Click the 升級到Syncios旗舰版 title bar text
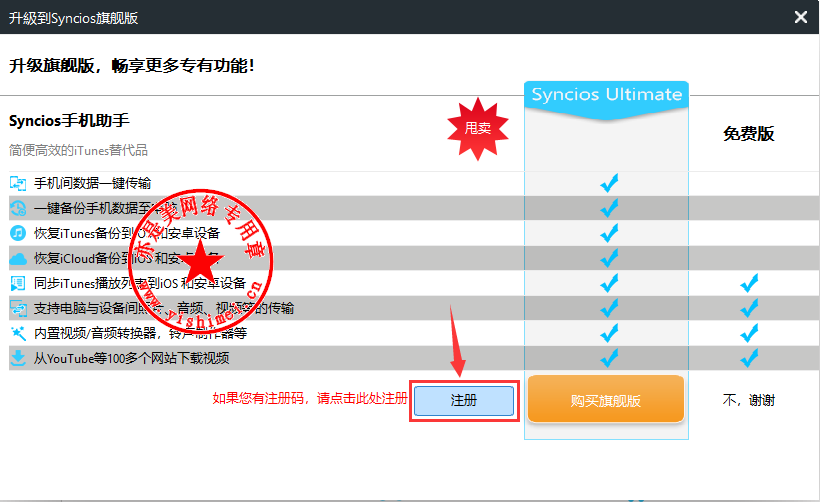 point(73,18)
